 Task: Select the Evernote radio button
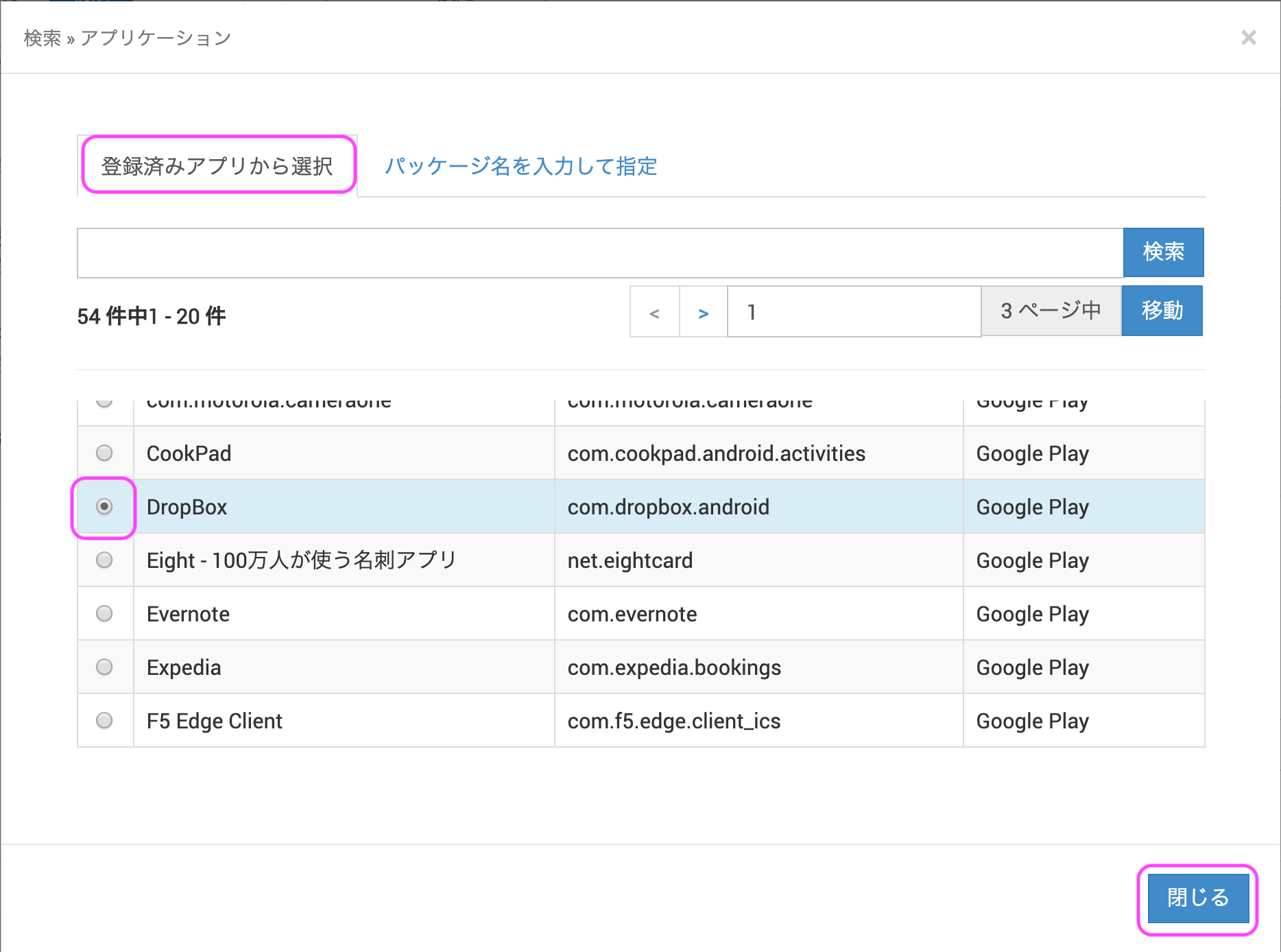point(104,614)
